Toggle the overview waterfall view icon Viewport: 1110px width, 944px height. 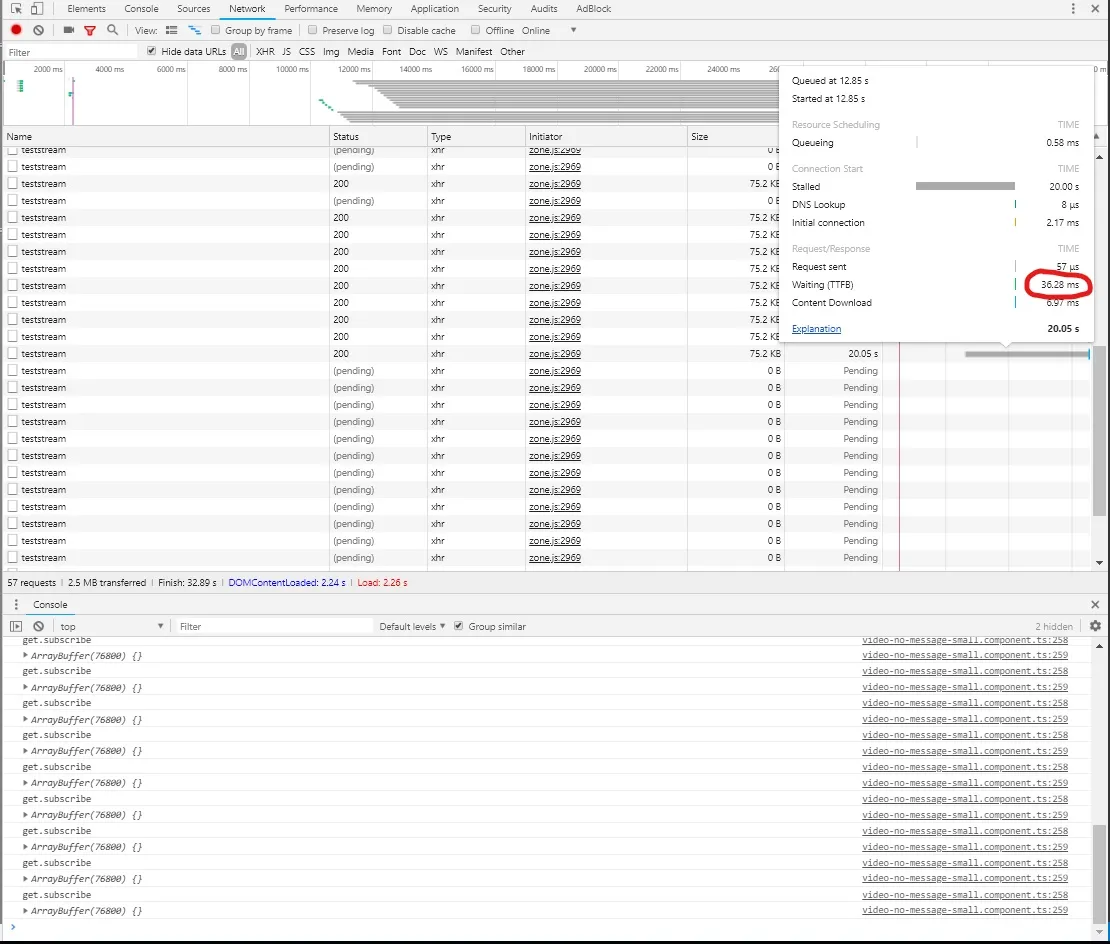[194, 30]
